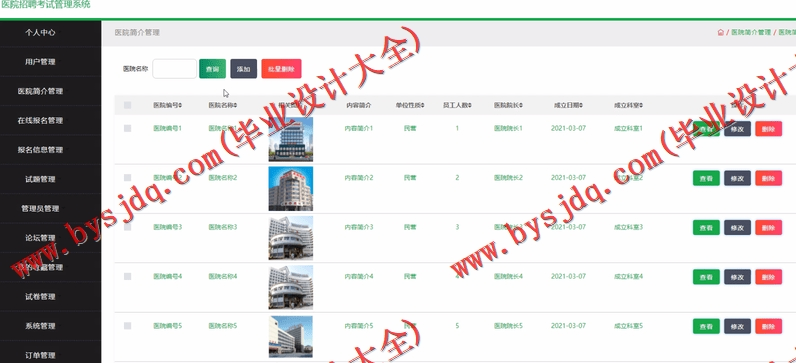The width and height of the screenshot is (796, 363).
Task: Sort the table by 单位性质 column
Action: pos(410,106)
